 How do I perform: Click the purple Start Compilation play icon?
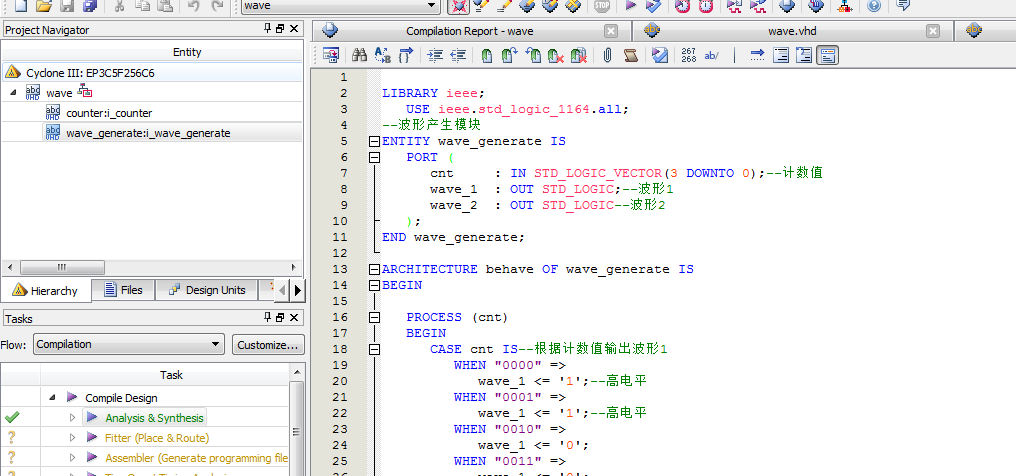pos(630,6)
